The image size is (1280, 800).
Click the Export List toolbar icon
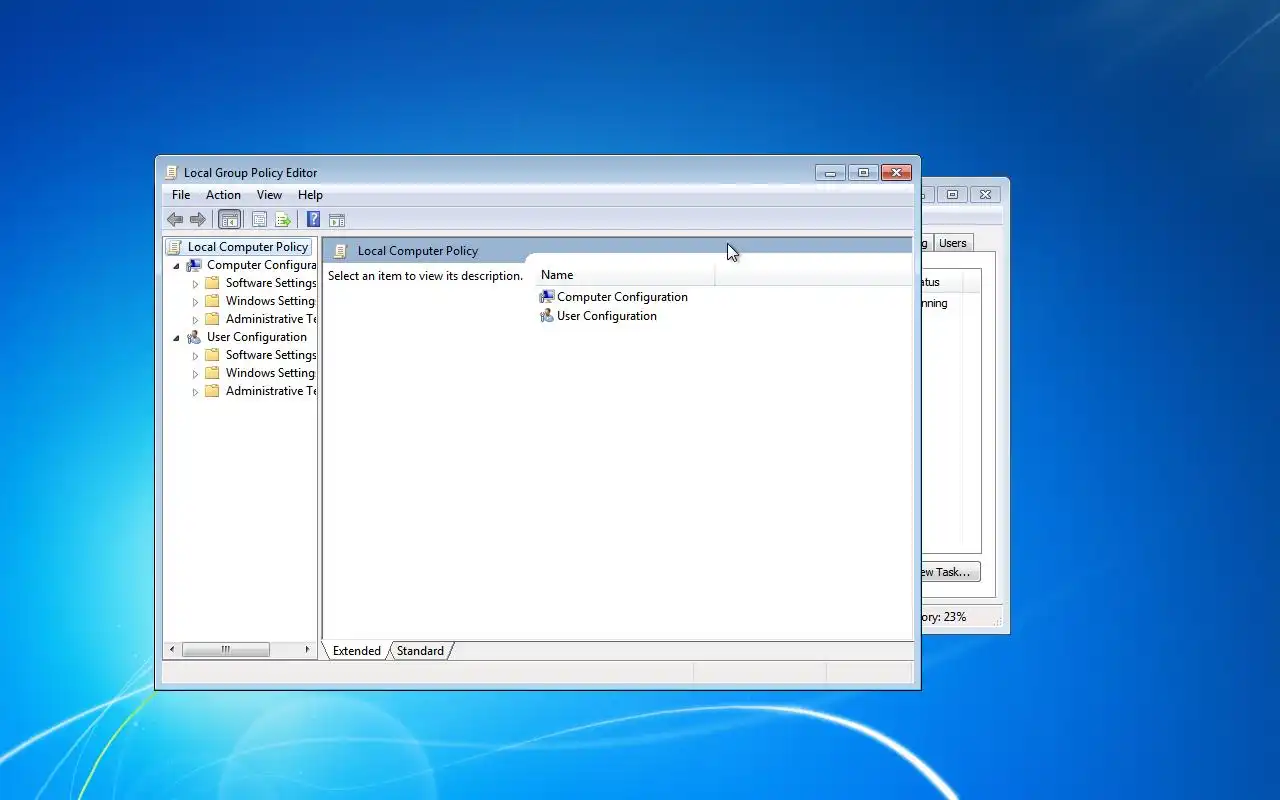click(x=283, y=220)
